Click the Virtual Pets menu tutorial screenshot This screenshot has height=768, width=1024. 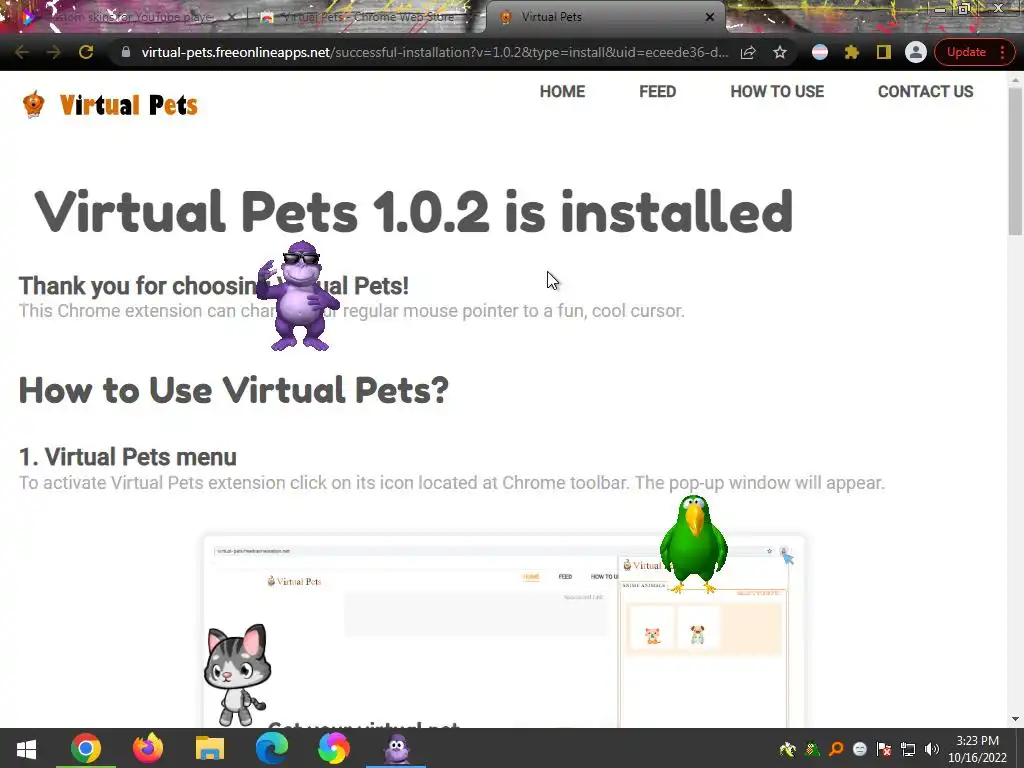pos(504,631)
